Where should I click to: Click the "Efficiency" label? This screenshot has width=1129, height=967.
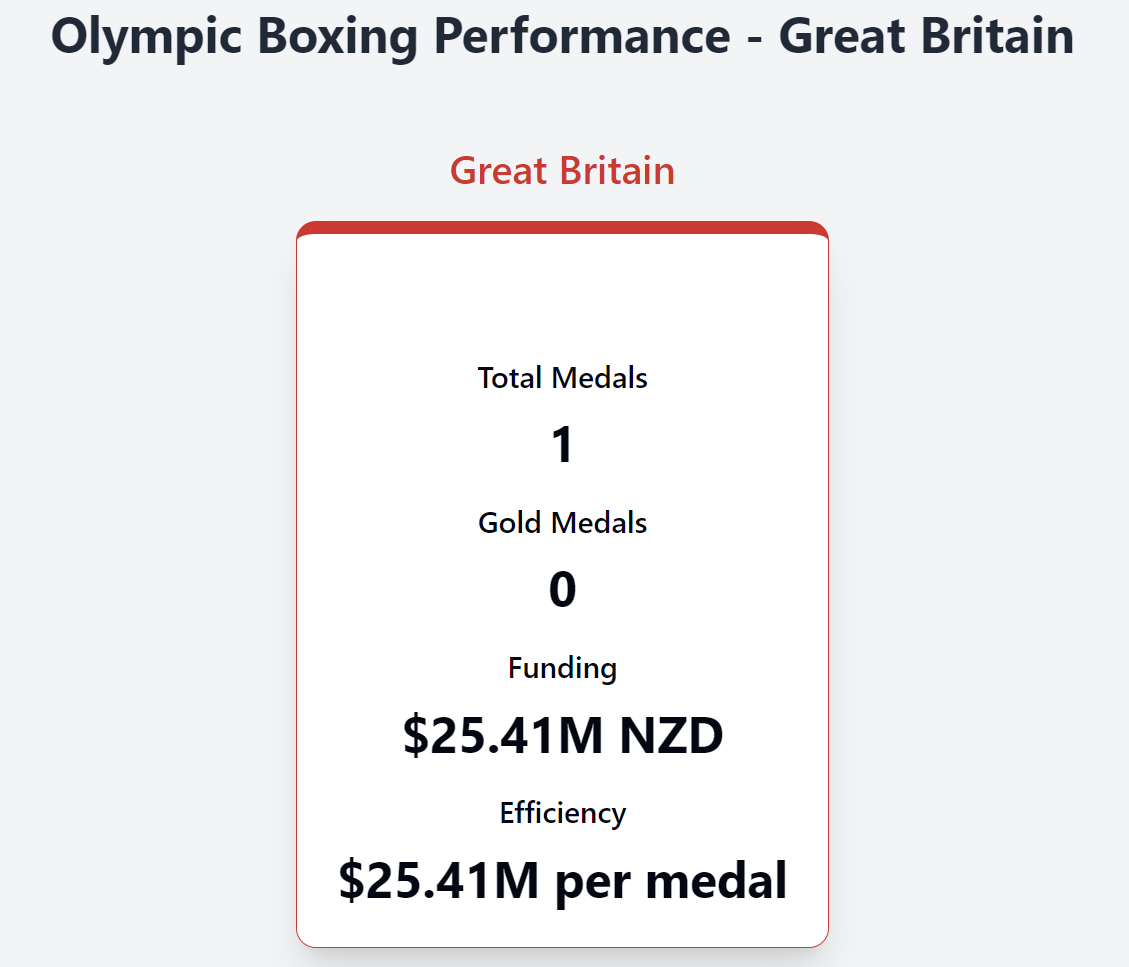tap(562, 813)
